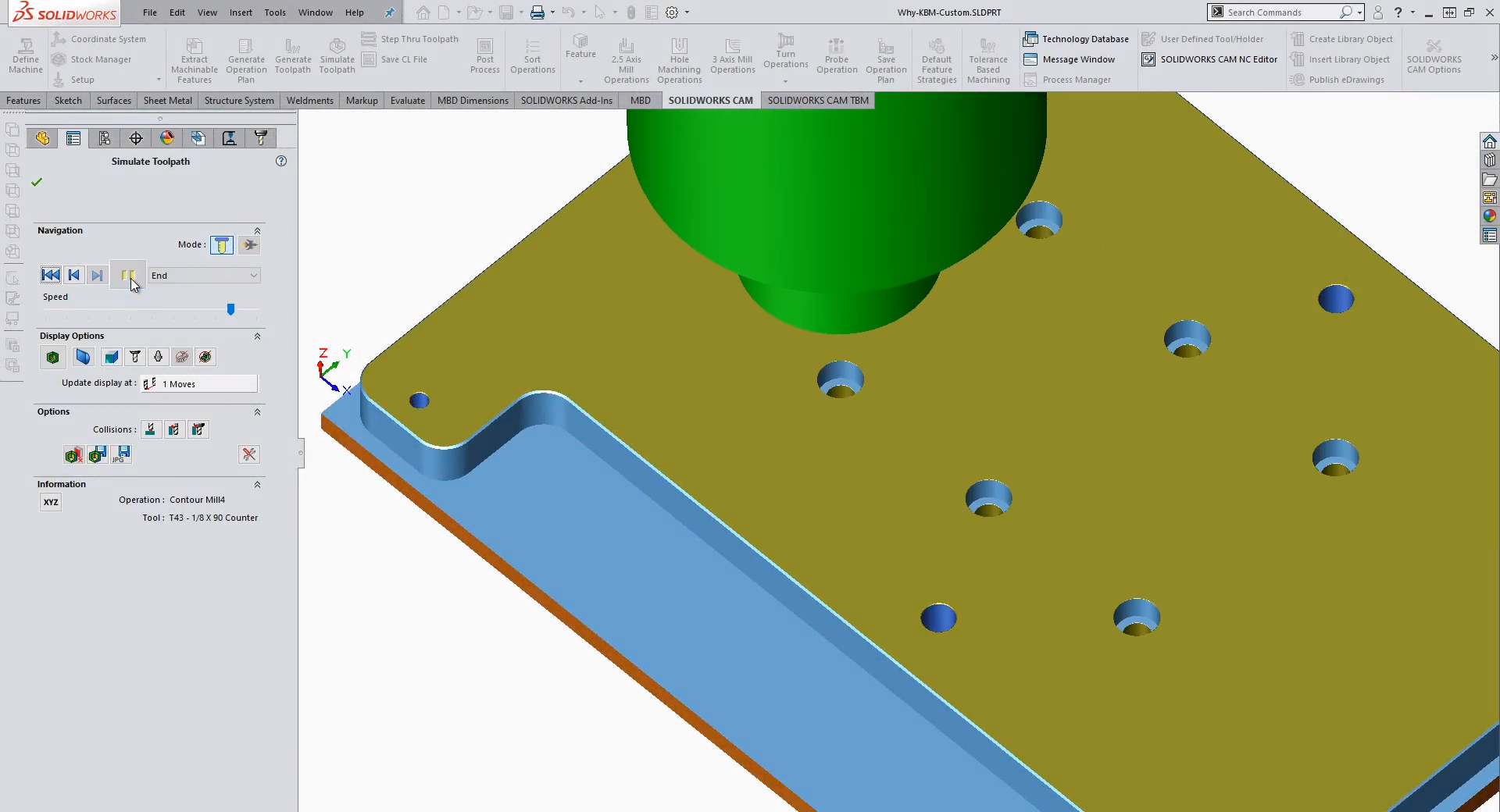Open Custom Properties in task pane
This screenshot has height=812, width=1500.
coord(1490,235)
